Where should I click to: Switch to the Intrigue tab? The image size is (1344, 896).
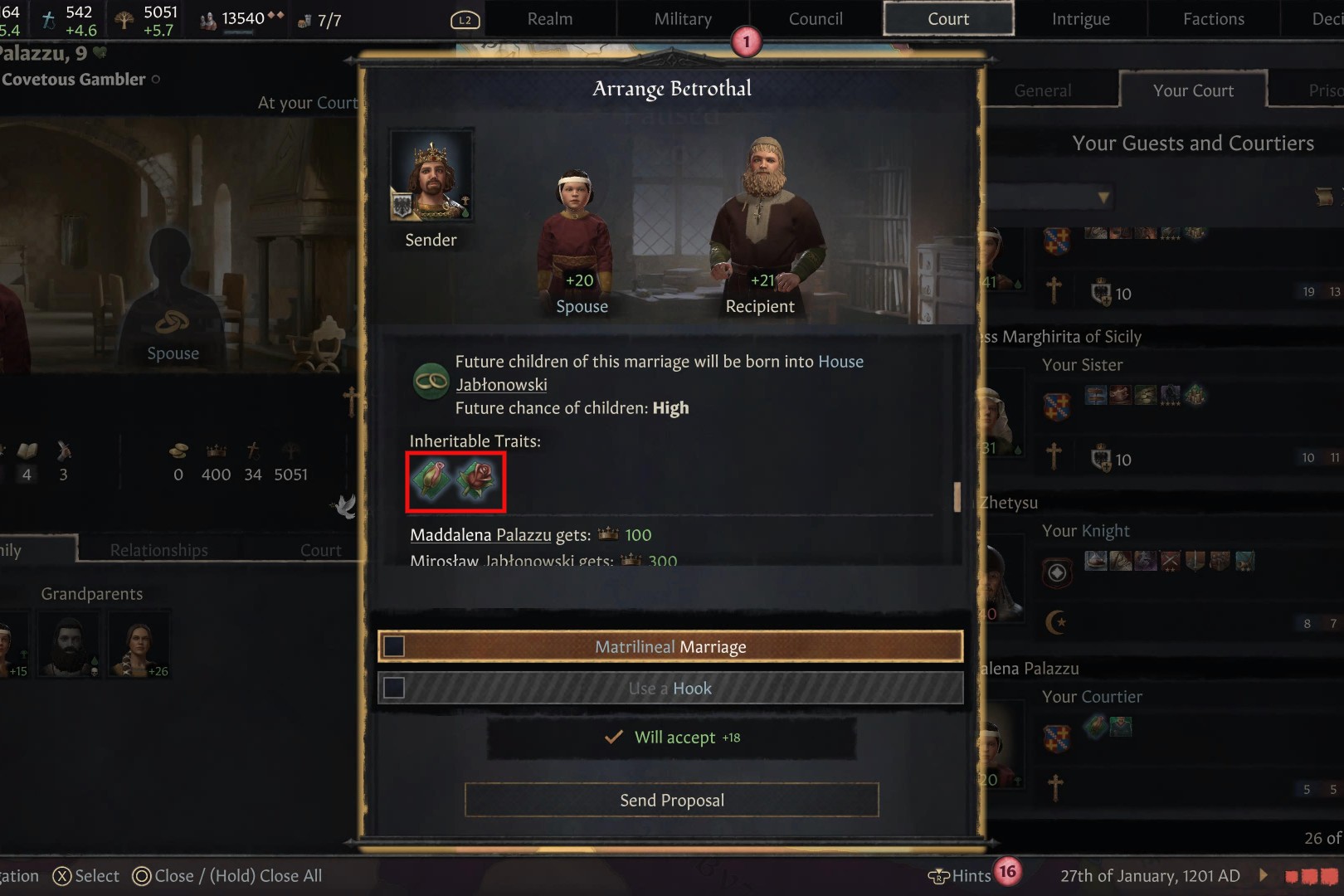click(x=1080, y=18)
